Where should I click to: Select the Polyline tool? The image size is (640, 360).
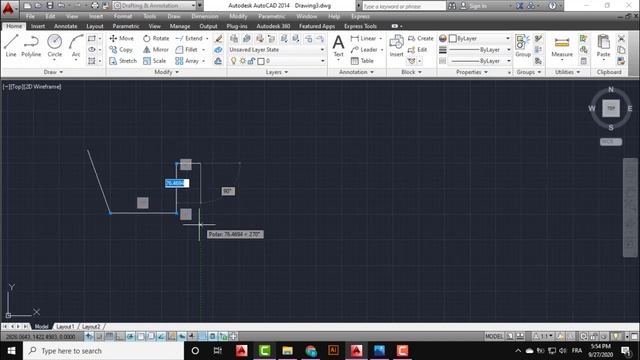[x=31, y=46]
